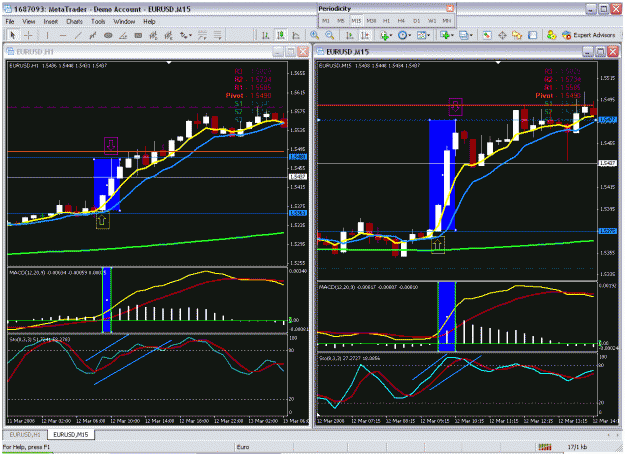Toggle the Terminal window icon
Screen dimensions: 625x454
(x=533, y=35)
